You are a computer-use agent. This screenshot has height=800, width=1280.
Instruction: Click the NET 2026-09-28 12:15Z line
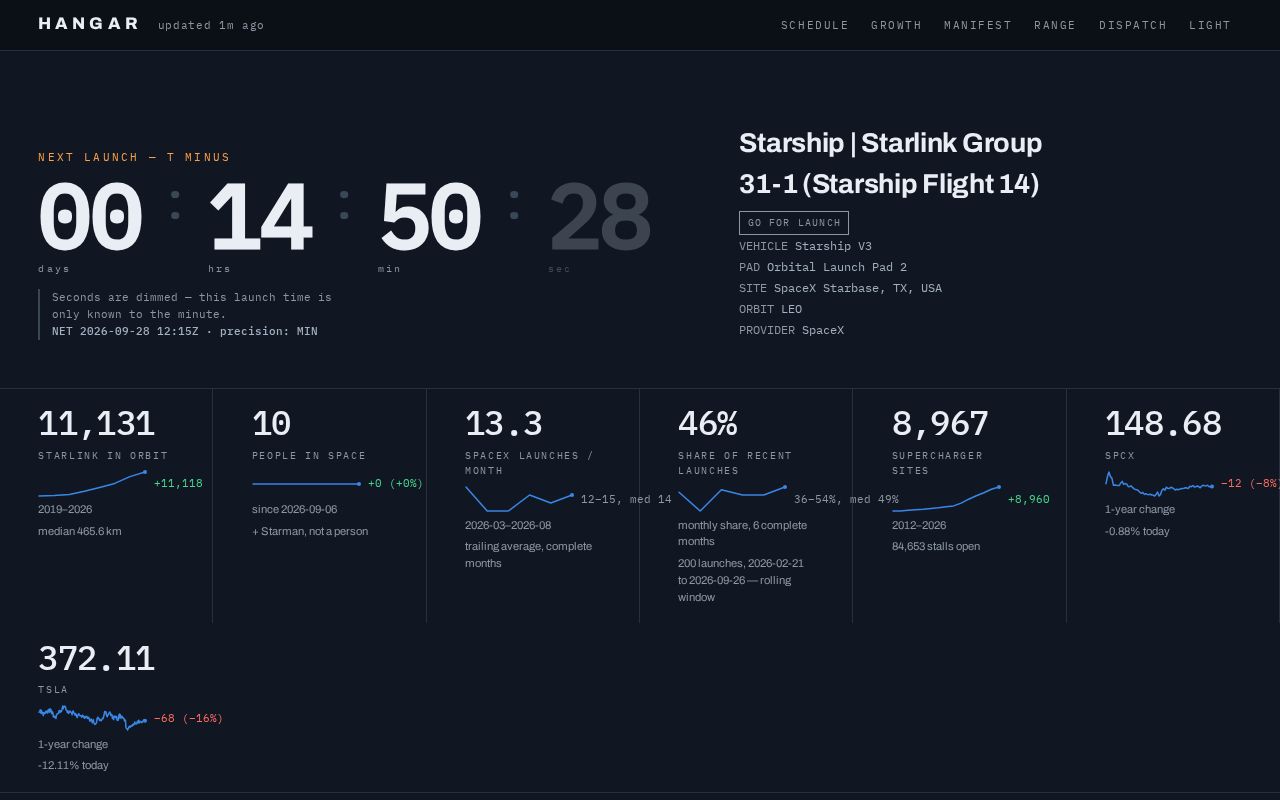coord(185,331)
